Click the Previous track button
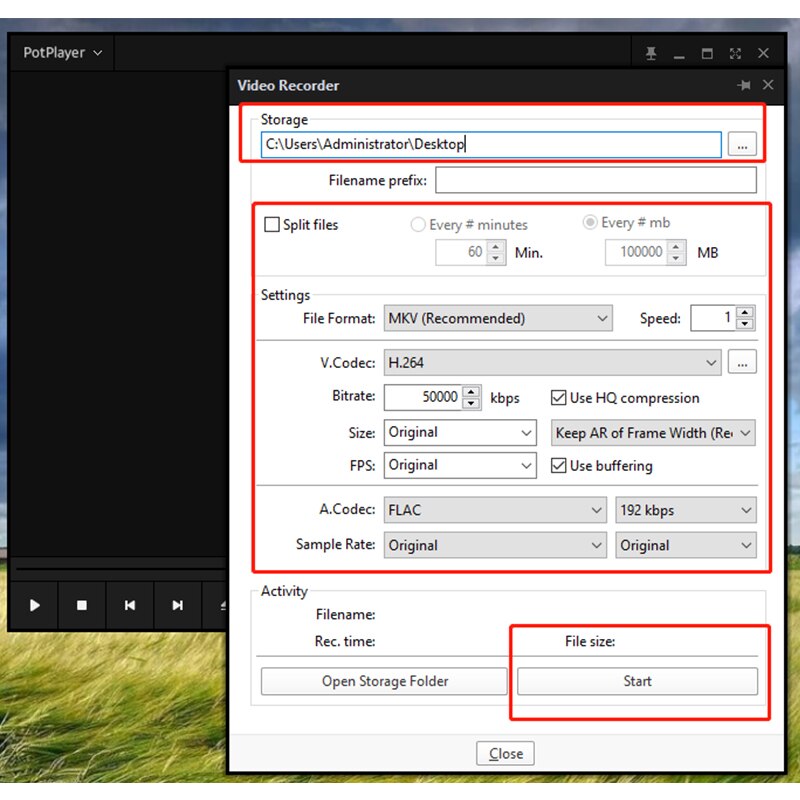The image size is (800, 800). [x=130, y=605]
